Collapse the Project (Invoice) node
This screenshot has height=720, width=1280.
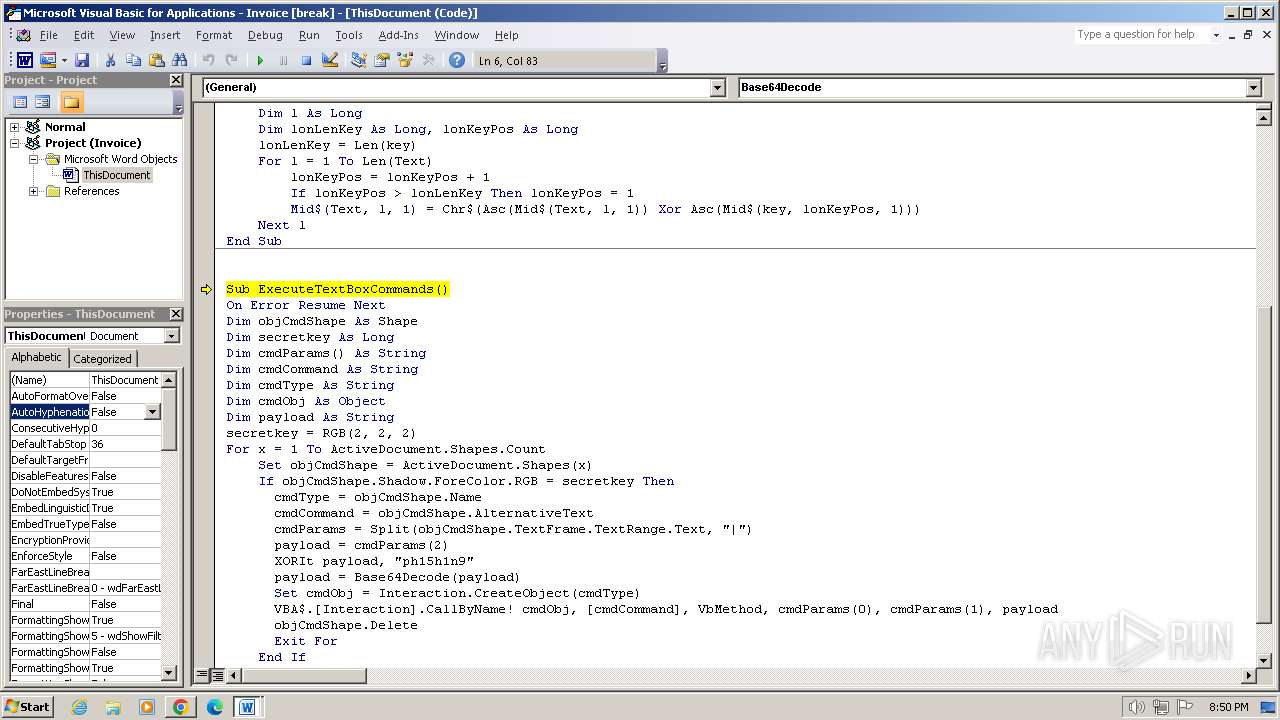15,143
